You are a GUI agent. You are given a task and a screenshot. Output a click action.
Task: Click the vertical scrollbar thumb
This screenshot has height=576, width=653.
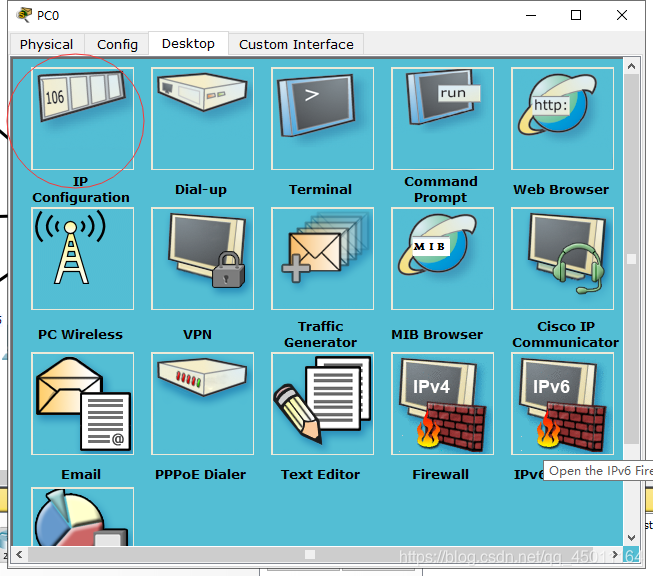point(631,259)
